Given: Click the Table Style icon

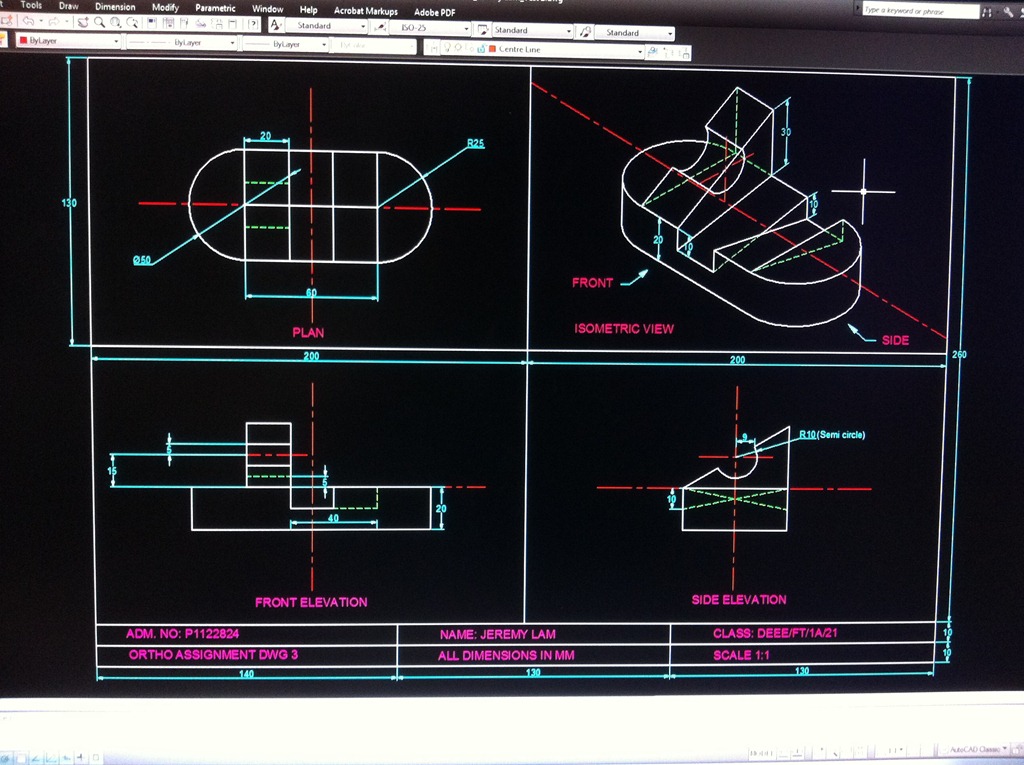Looking at the screenshot, I should coord(483,30).
